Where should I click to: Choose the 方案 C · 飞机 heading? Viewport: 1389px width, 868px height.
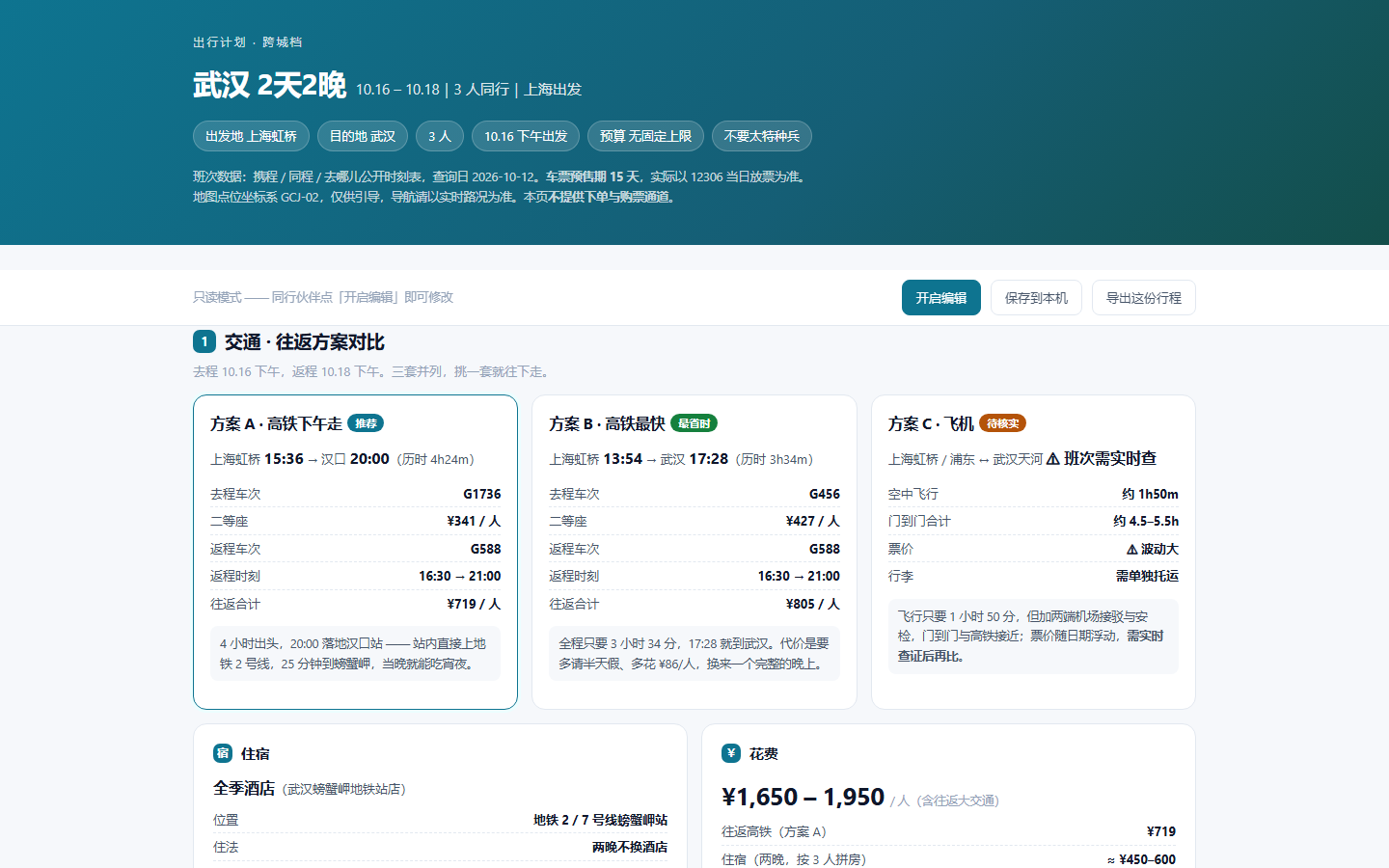pyautogui.click(x=931, y=423)
